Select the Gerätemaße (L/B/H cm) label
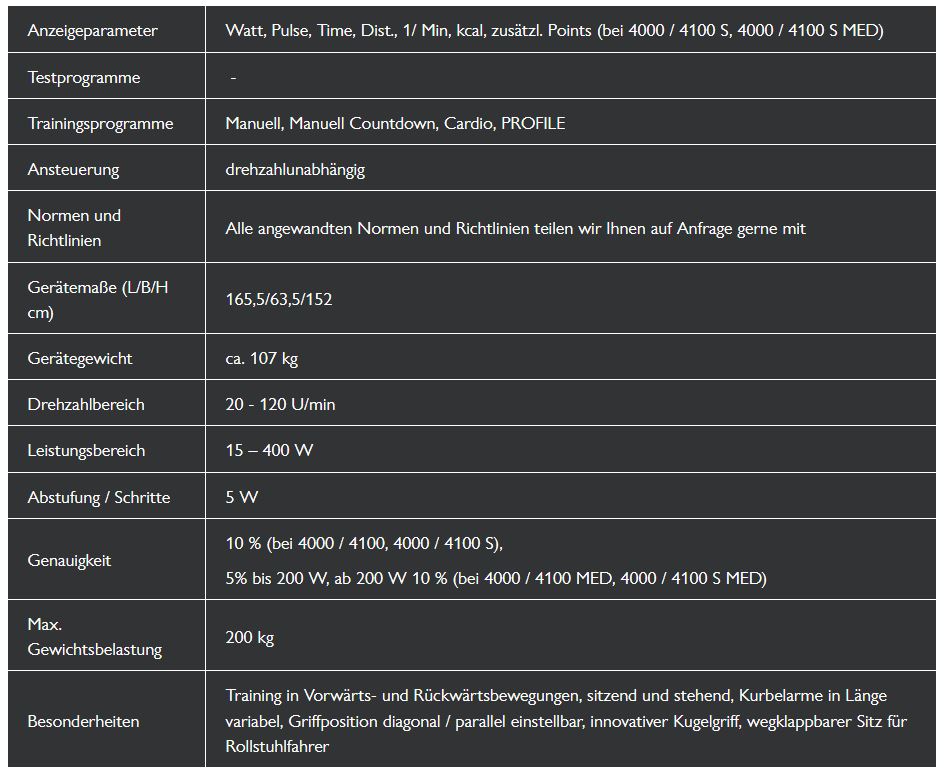This screenshot has height=773, width=945. 98,300
